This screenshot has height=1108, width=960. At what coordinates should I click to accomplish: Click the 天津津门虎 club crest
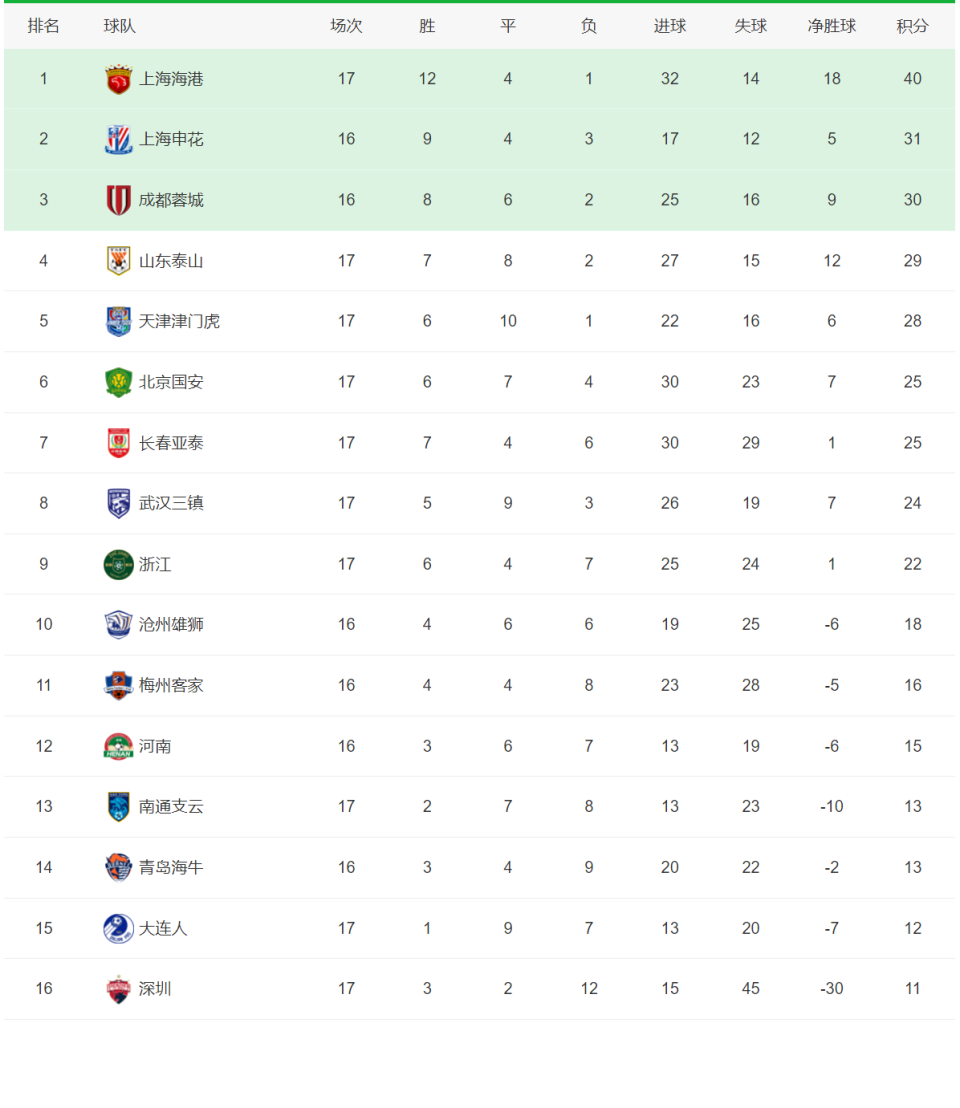click(119, 322)
